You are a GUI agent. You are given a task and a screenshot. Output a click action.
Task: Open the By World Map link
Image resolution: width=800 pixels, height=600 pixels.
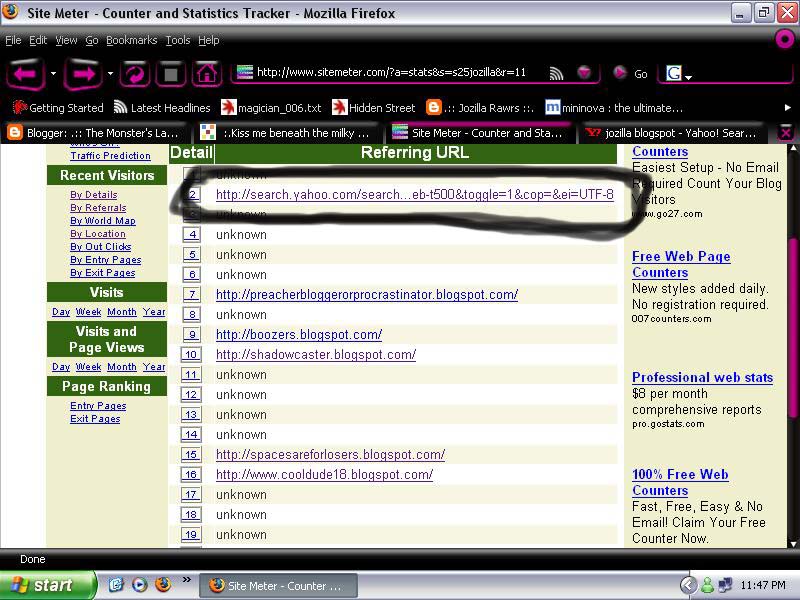[103, 221]
